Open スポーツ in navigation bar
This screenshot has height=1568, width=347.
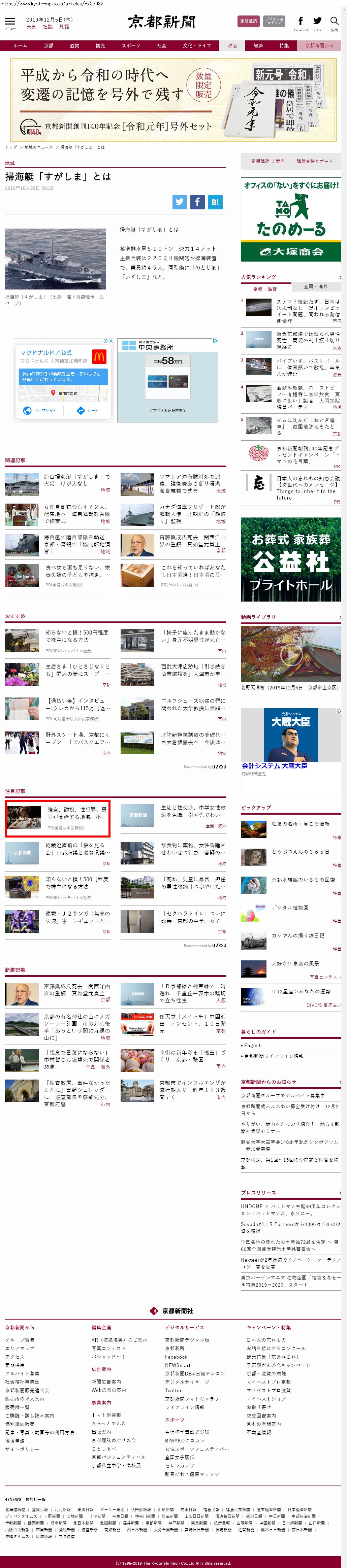(130, 46)
